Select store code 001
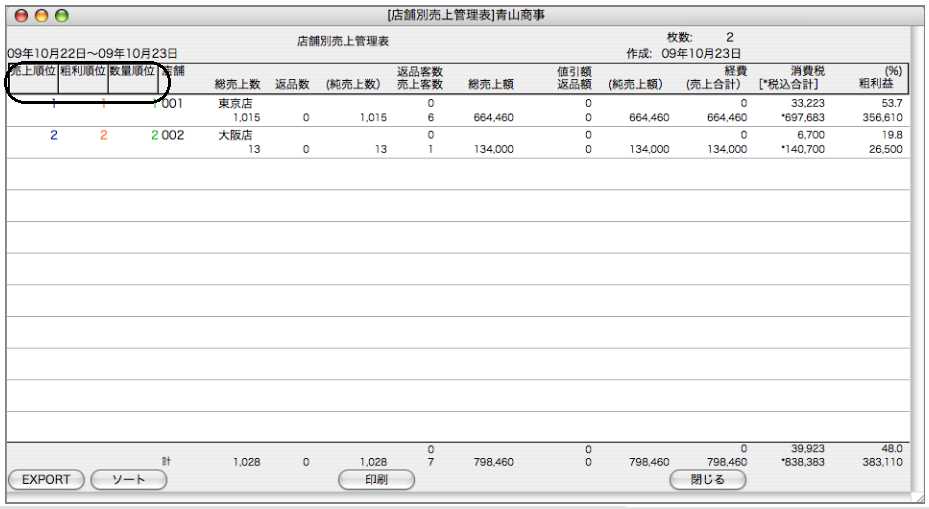Viewport: 929px width, 509px height. pyautogui.click(x=172, y=104)
